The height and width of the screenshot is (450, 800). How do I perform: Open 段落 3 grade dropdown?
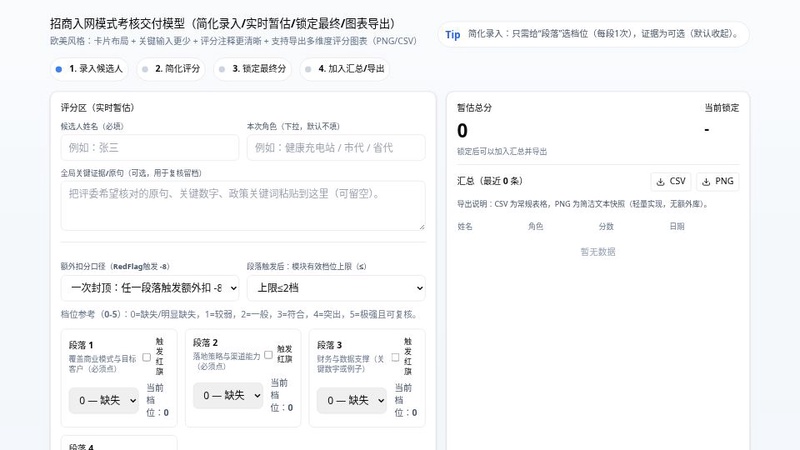(x=352, y=401)
